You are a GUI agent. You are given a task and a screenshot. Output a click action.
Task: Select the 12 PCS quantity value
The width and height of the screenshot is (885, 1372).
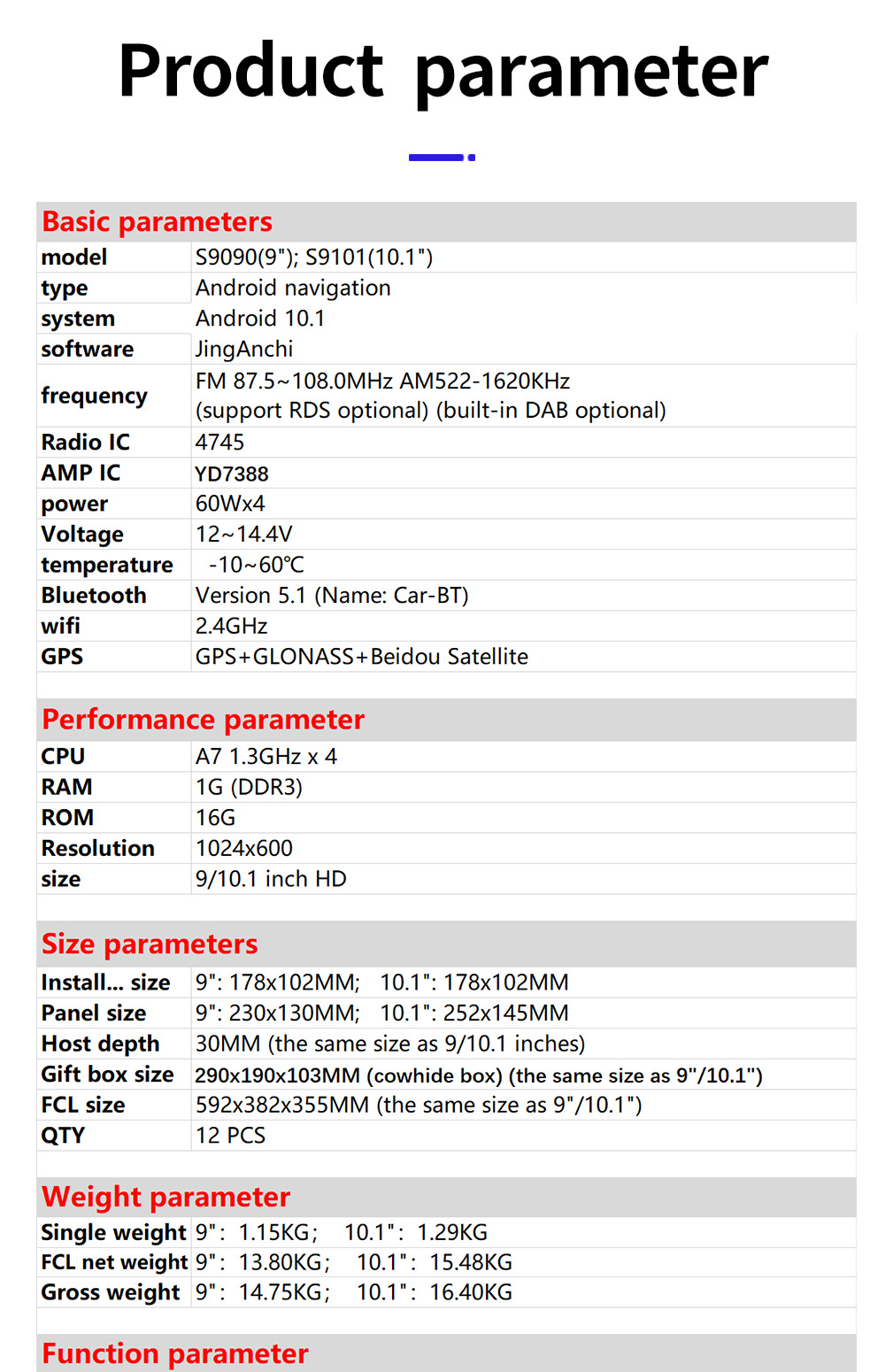[x=231, y=1136]
